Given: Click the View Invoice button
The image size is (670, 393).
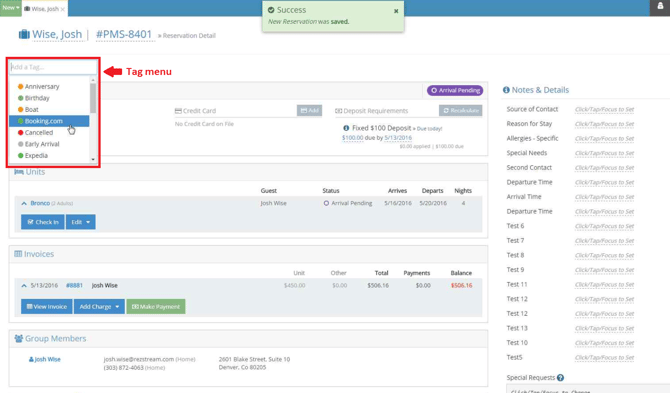Looking at the screenshot, I should (x=47, y=307).
